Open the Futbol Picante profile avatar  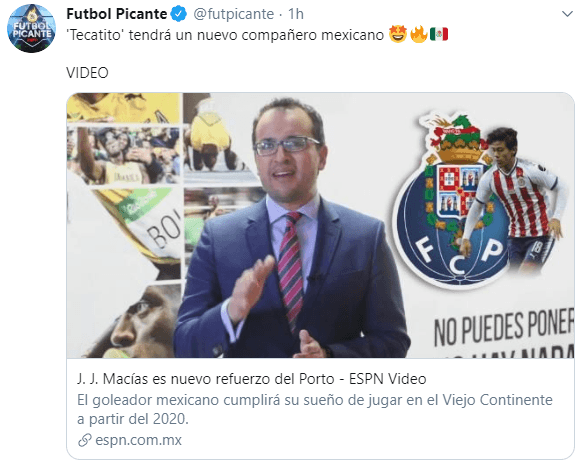[32, 29]
